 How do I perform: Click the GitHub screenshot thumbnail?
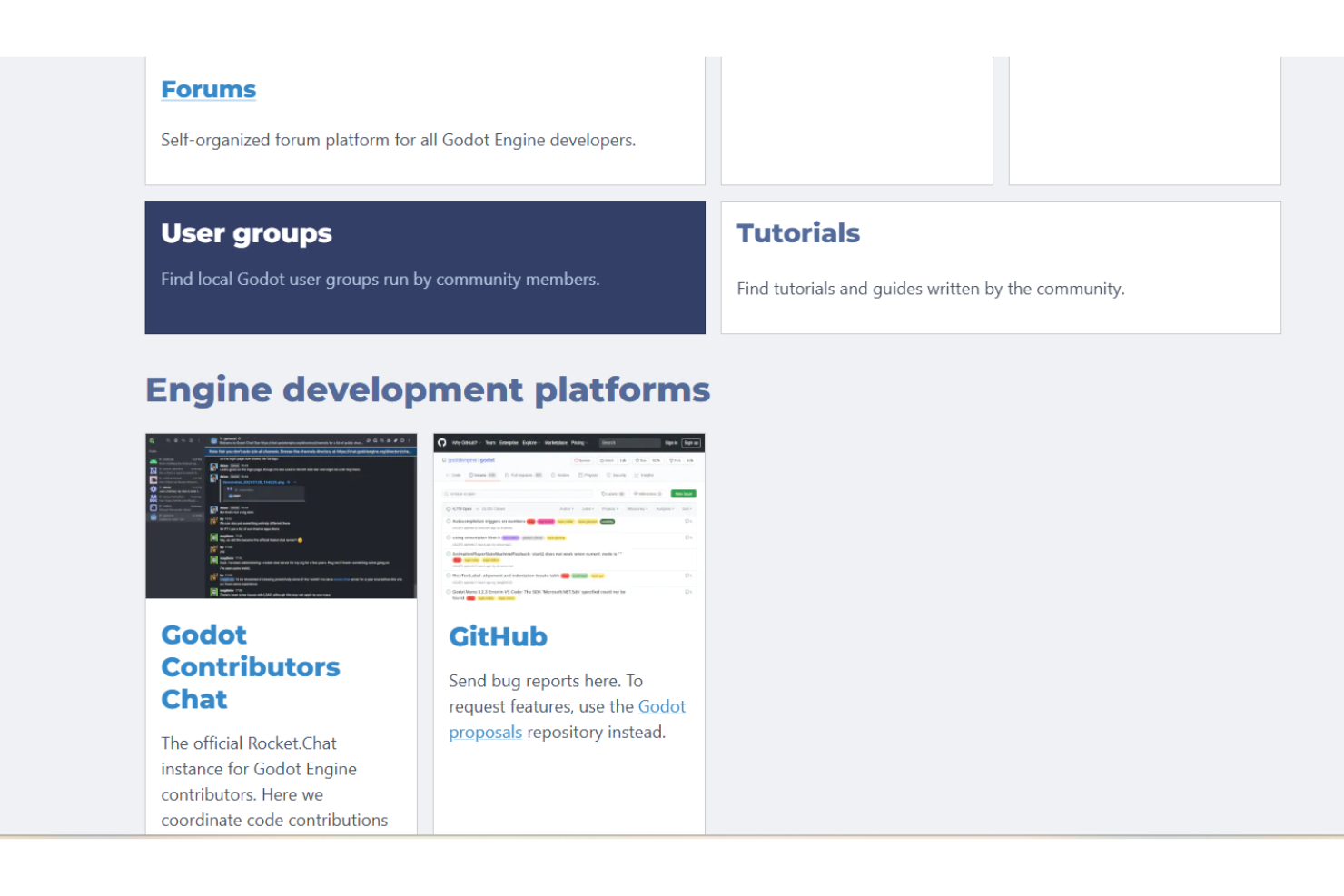click(569, 516)
